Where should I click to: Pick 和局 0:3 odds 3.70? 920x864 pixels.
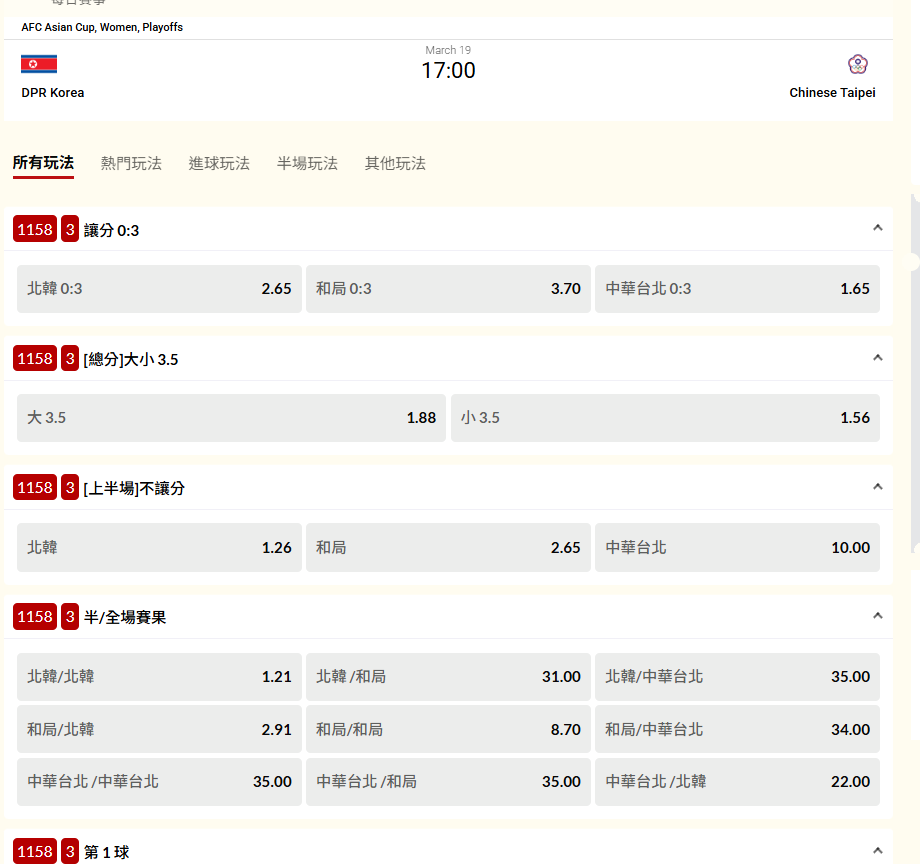pos(448,289)
